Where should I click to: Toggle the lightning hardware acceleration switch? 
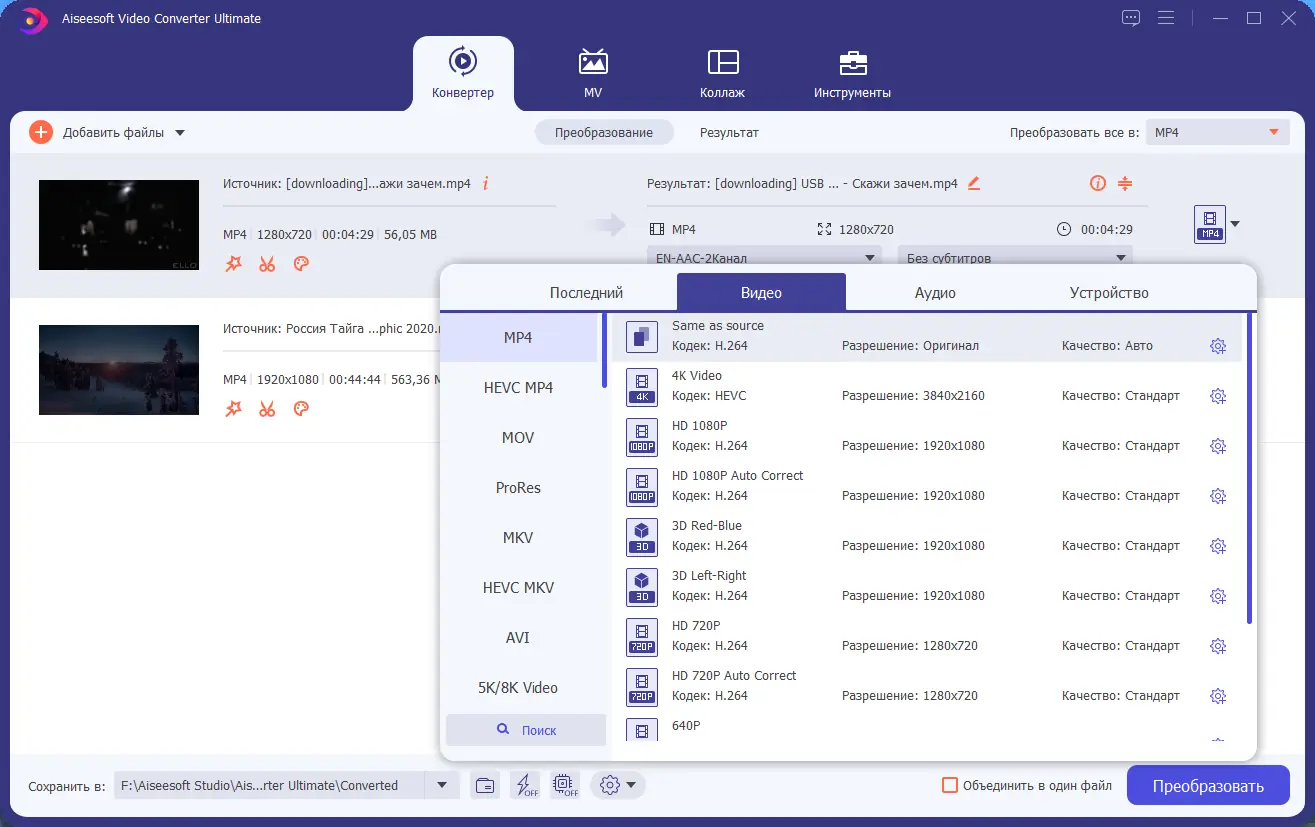[x=525, y=785]
